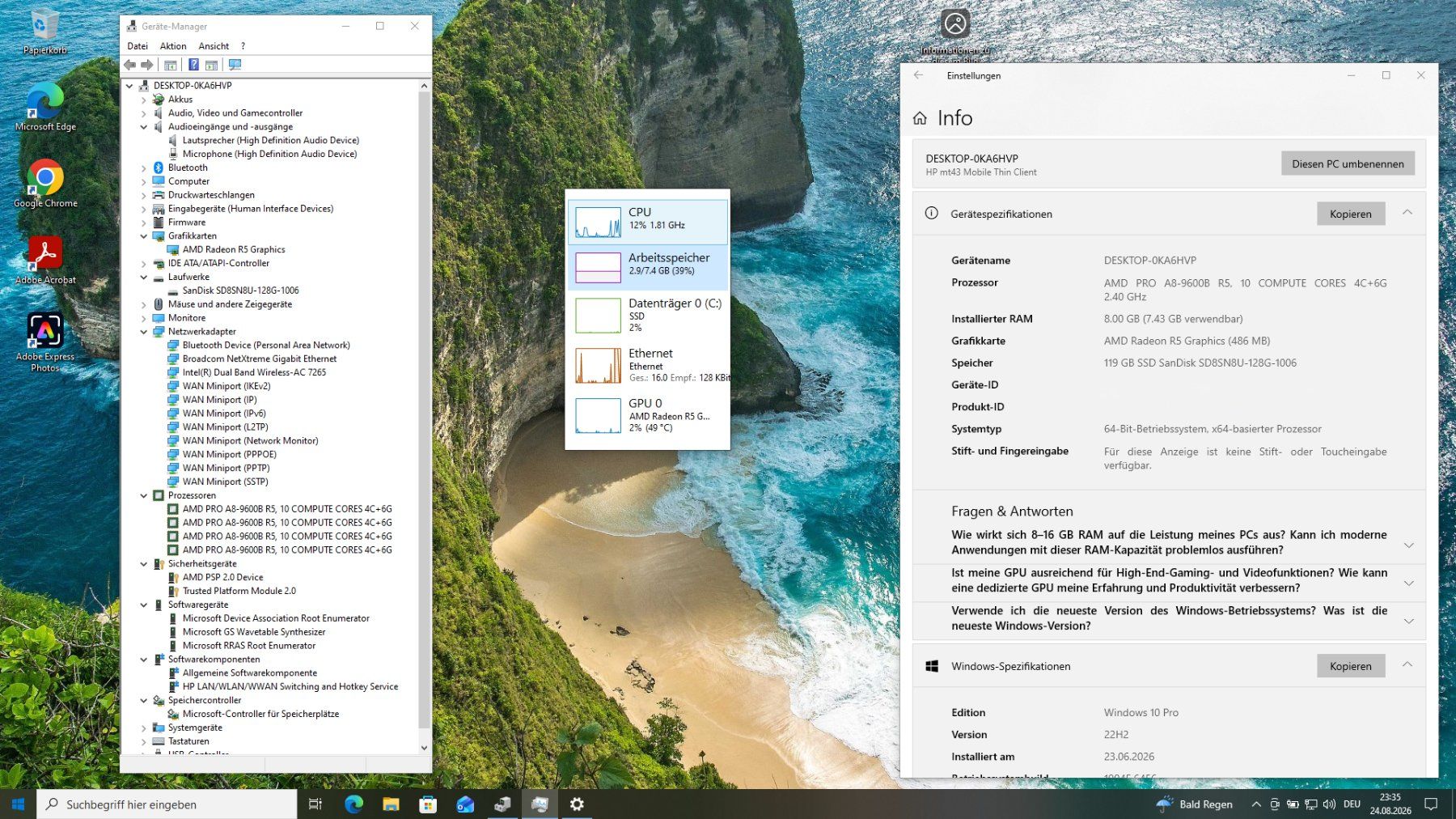1456x819 pixels.
Task: Collapse the Gerätespezifikationen section chevron
Action: (x=1407, y=213)
